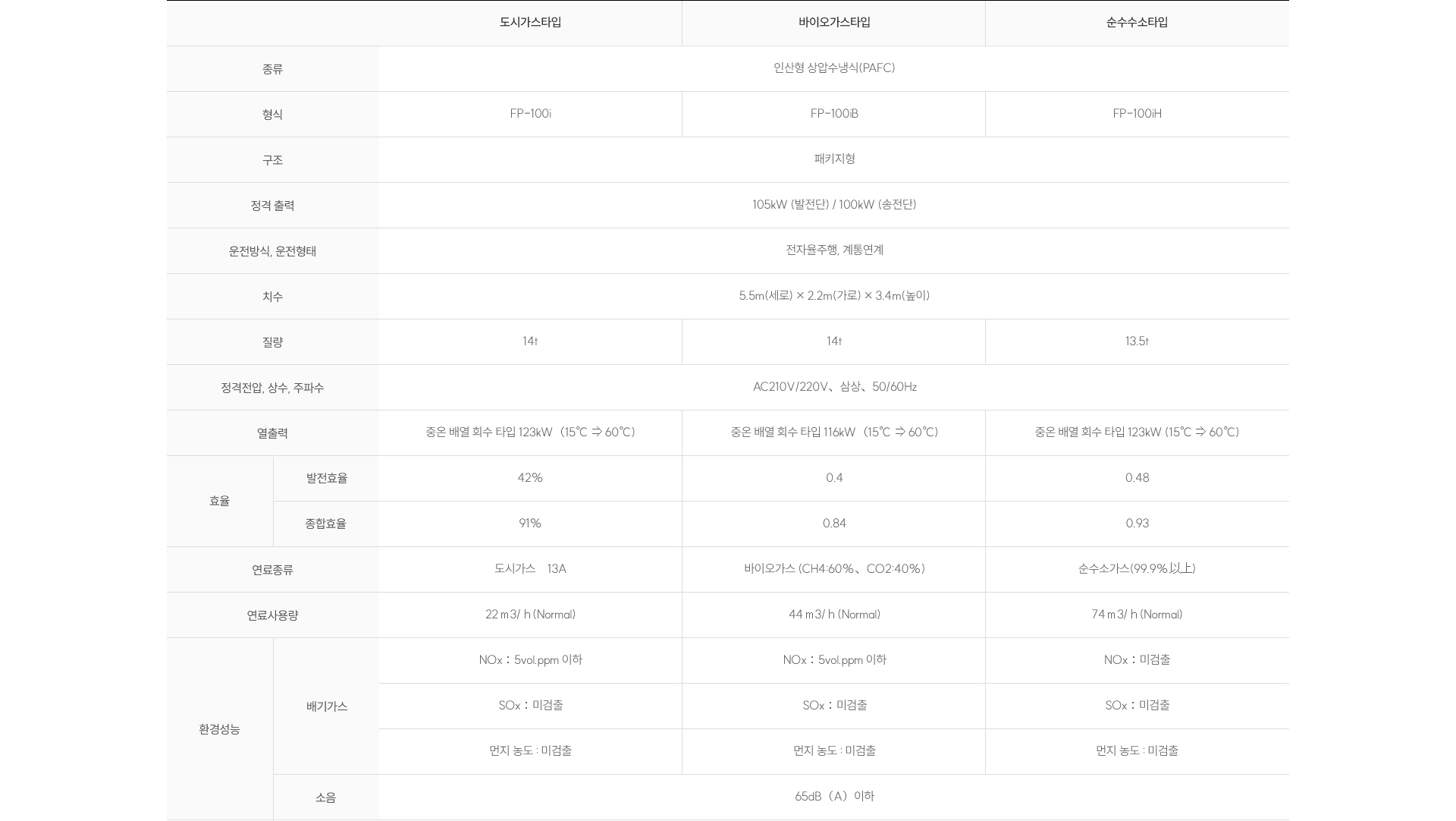This screenshot has height=821, width=1456.
Task: Select the 순수수소타입 column header
Action: (1137, 23)
